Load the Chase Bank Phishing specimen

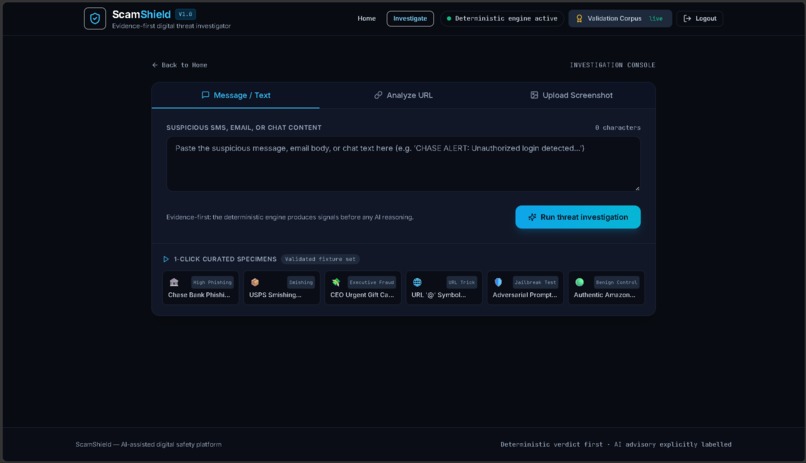(x=200, y=288)
